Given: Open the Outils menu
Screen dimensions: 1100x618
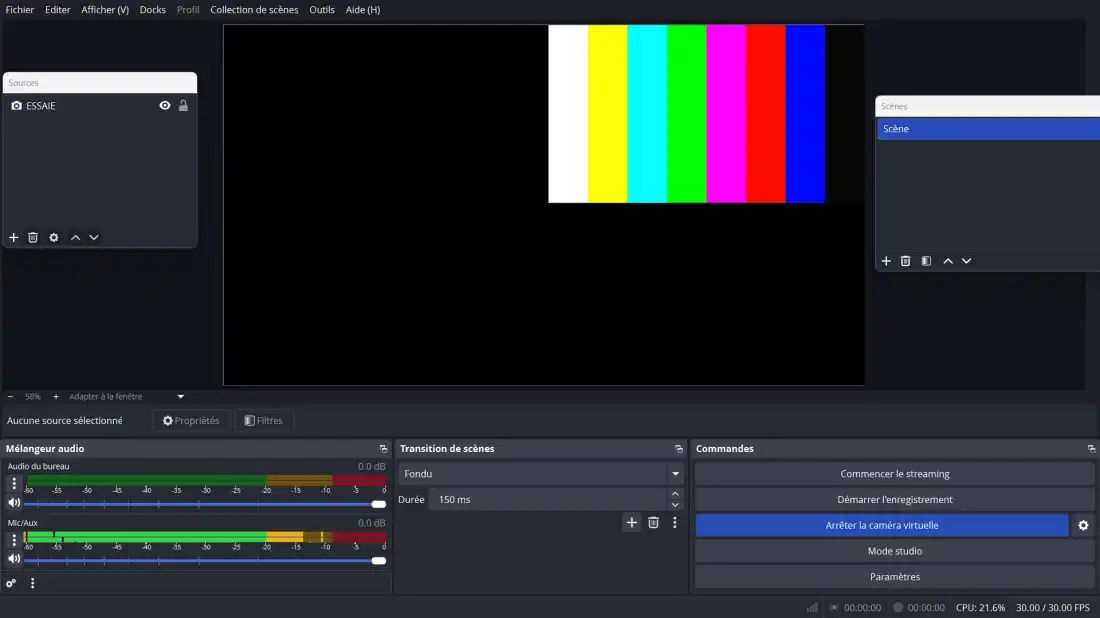Looking at the screenshot, I should pyautogui.click(x=322, y=10).
